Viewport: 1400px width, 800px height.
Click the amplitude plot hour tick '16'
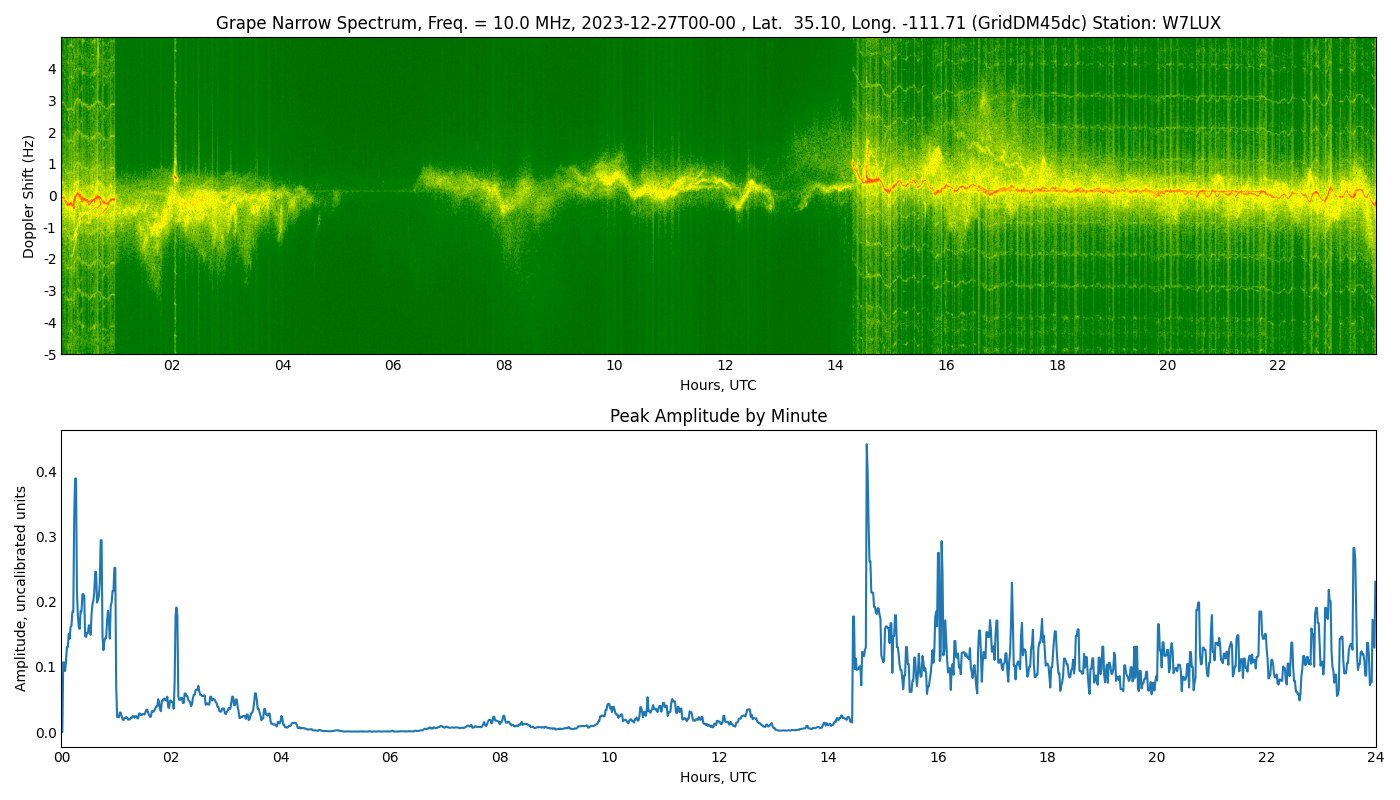[x=938, y=758]
